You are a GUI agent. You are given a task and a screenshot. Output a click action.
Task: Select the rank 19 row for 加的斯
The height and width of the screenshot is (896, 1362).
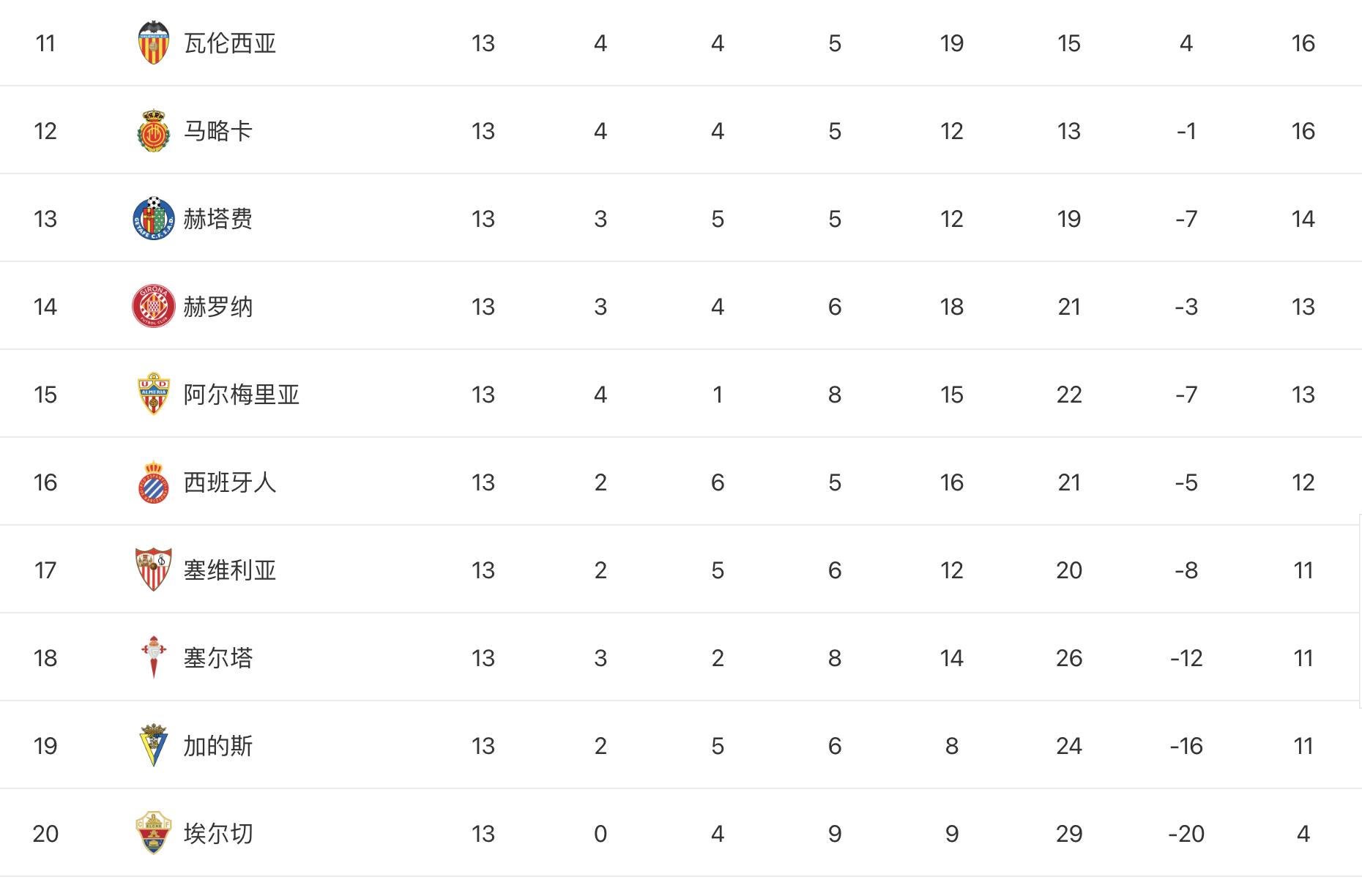[681, 745]
